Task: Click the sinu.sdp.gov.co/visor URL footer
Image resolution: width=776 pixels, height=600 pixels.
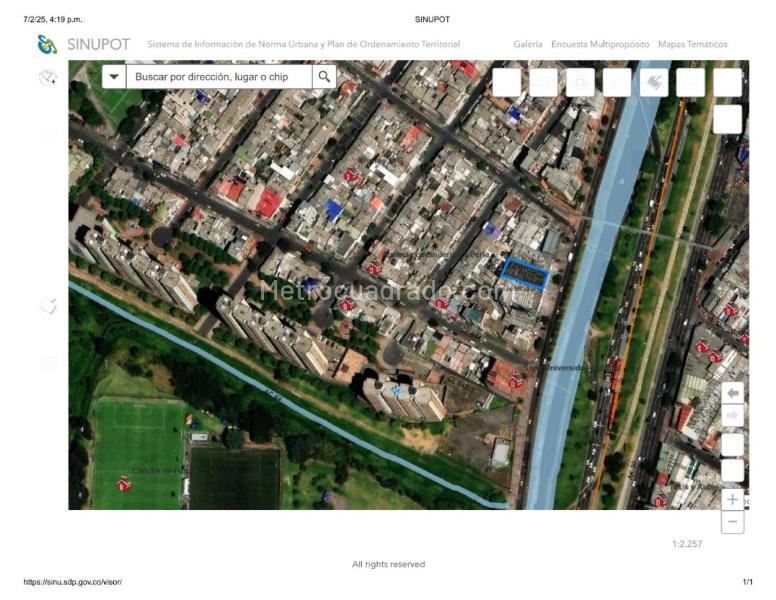Action: pos(72,582)
